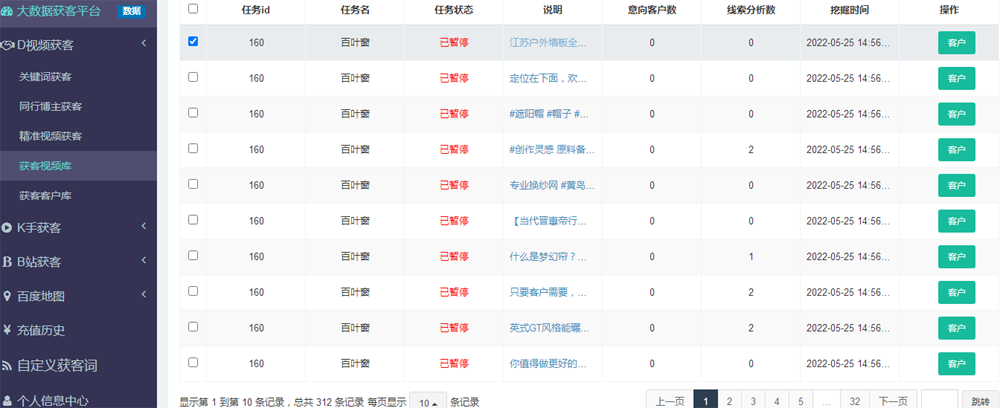Toggle the select-all checkbox in table header
This screenshot has height=408, width=1000.
coord(193,8)
